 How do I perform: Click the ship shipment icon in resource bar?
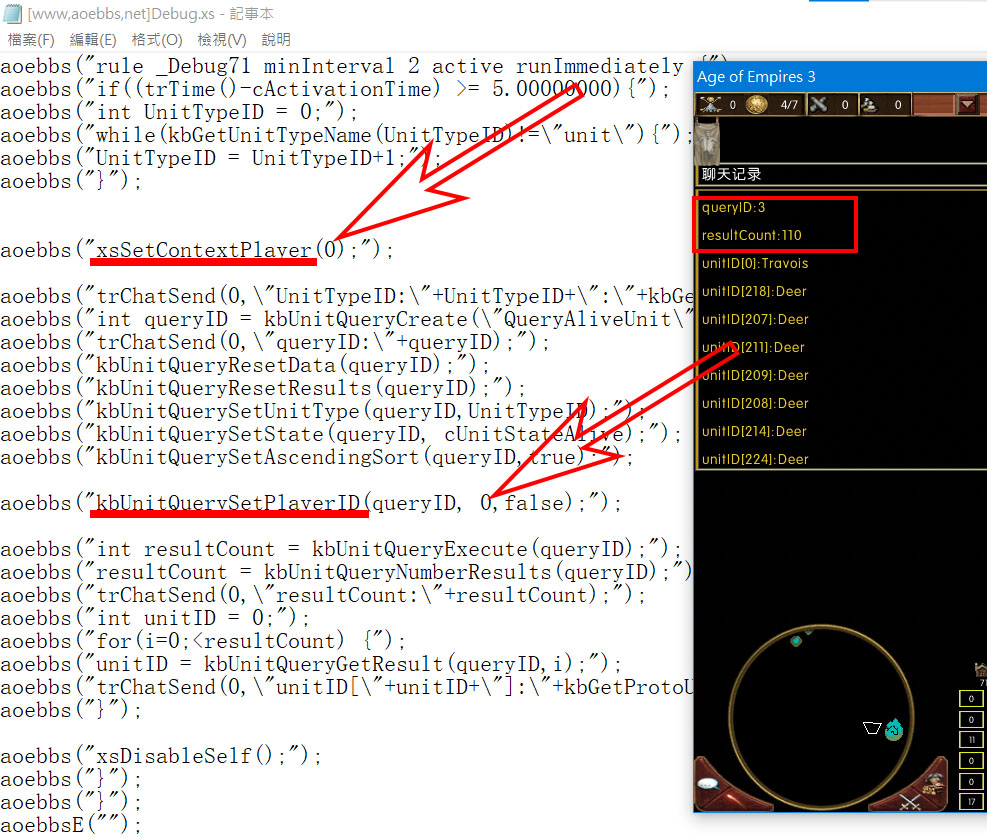[x=869, y=105]
